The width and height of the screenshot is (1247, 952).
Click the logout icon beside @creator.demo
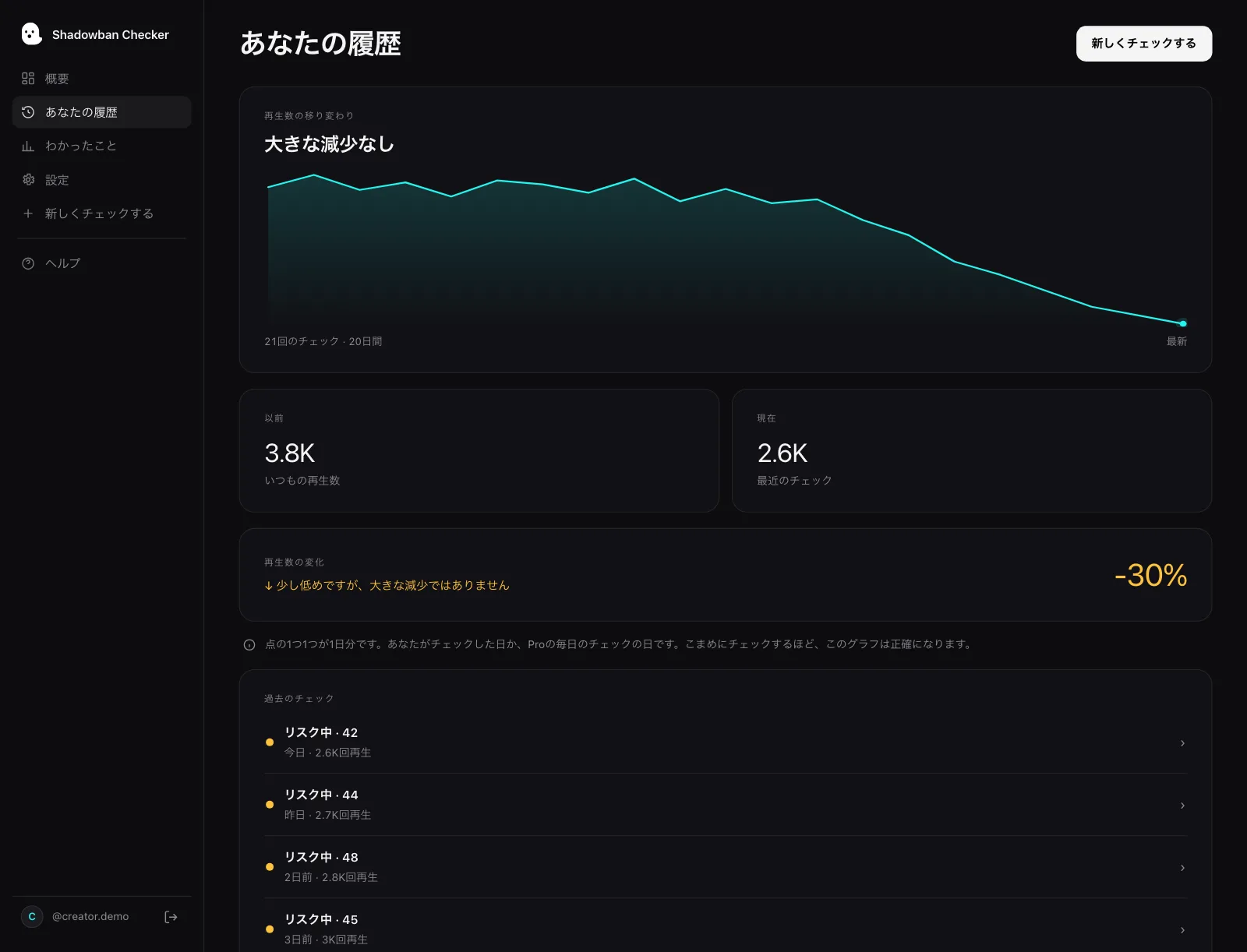click(x=171, y=917)
